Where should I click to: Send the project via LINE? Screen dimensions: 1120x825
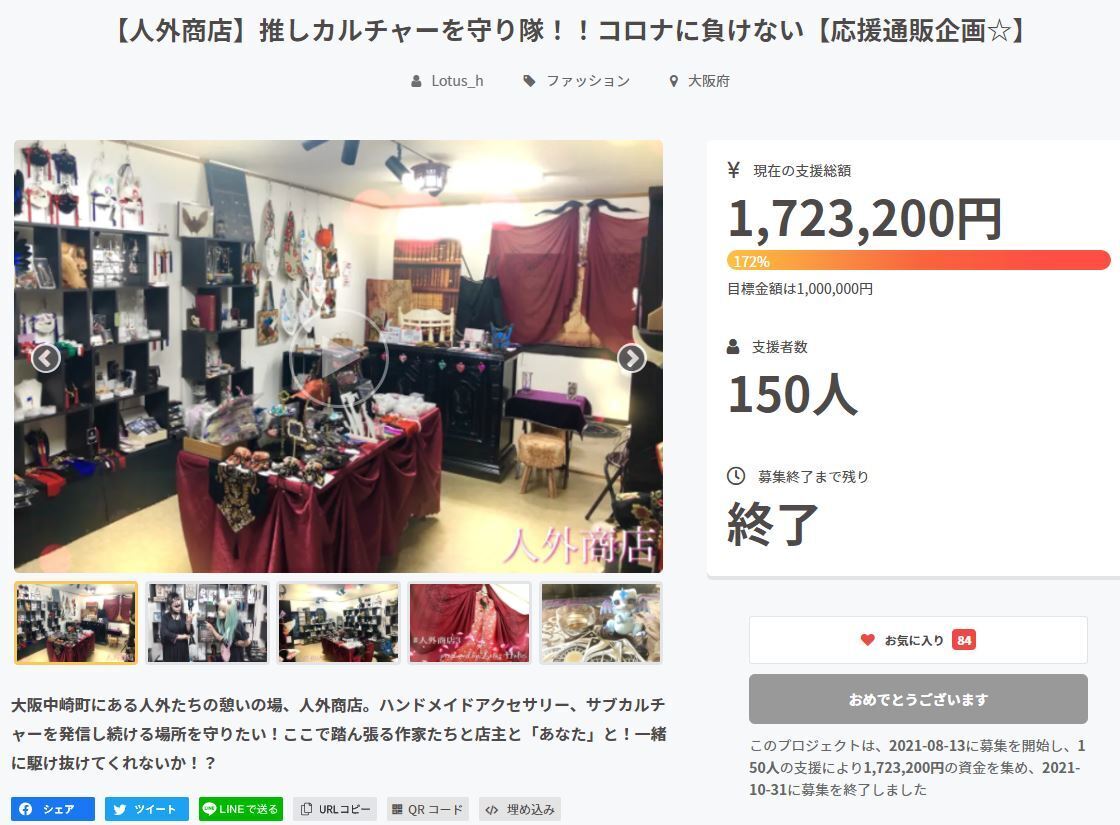coord(241,809)
